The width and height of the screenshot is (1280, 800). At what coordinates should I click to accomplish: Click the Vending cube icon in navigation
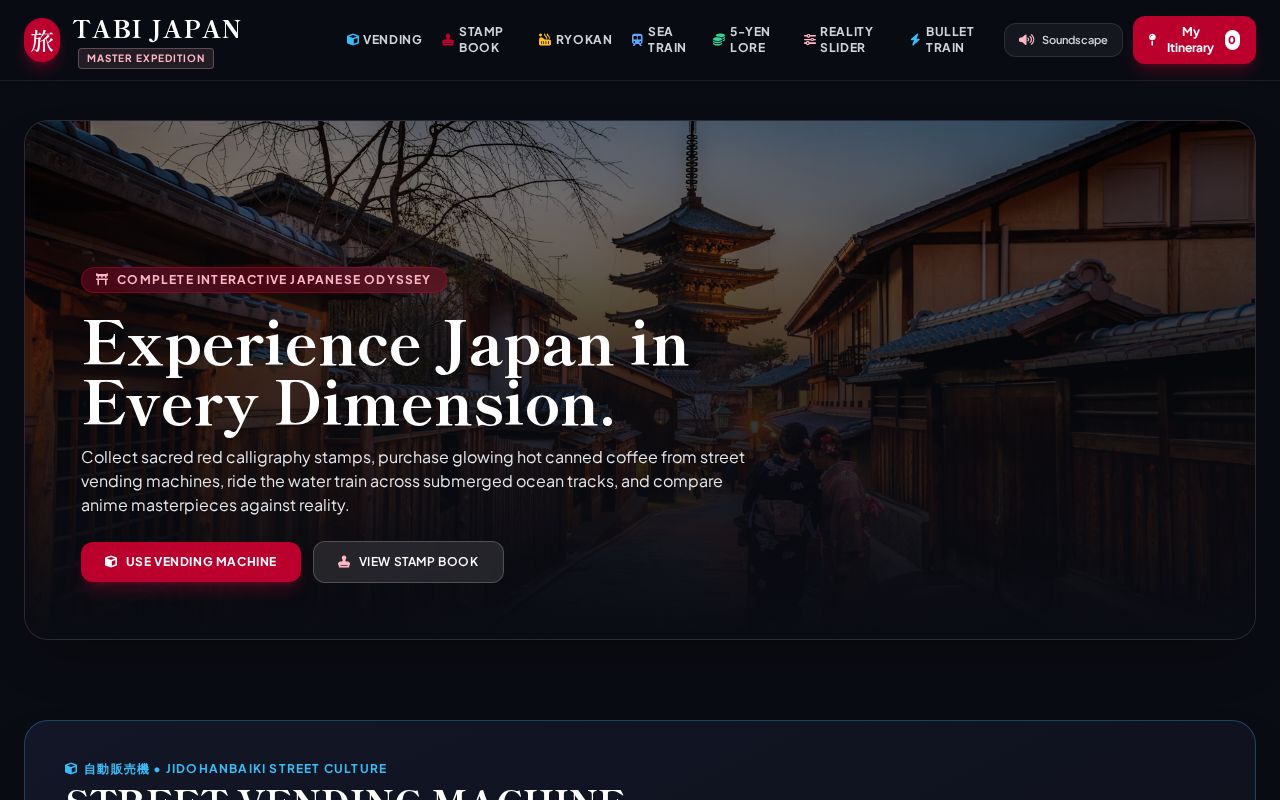click(x=353, y=40)
